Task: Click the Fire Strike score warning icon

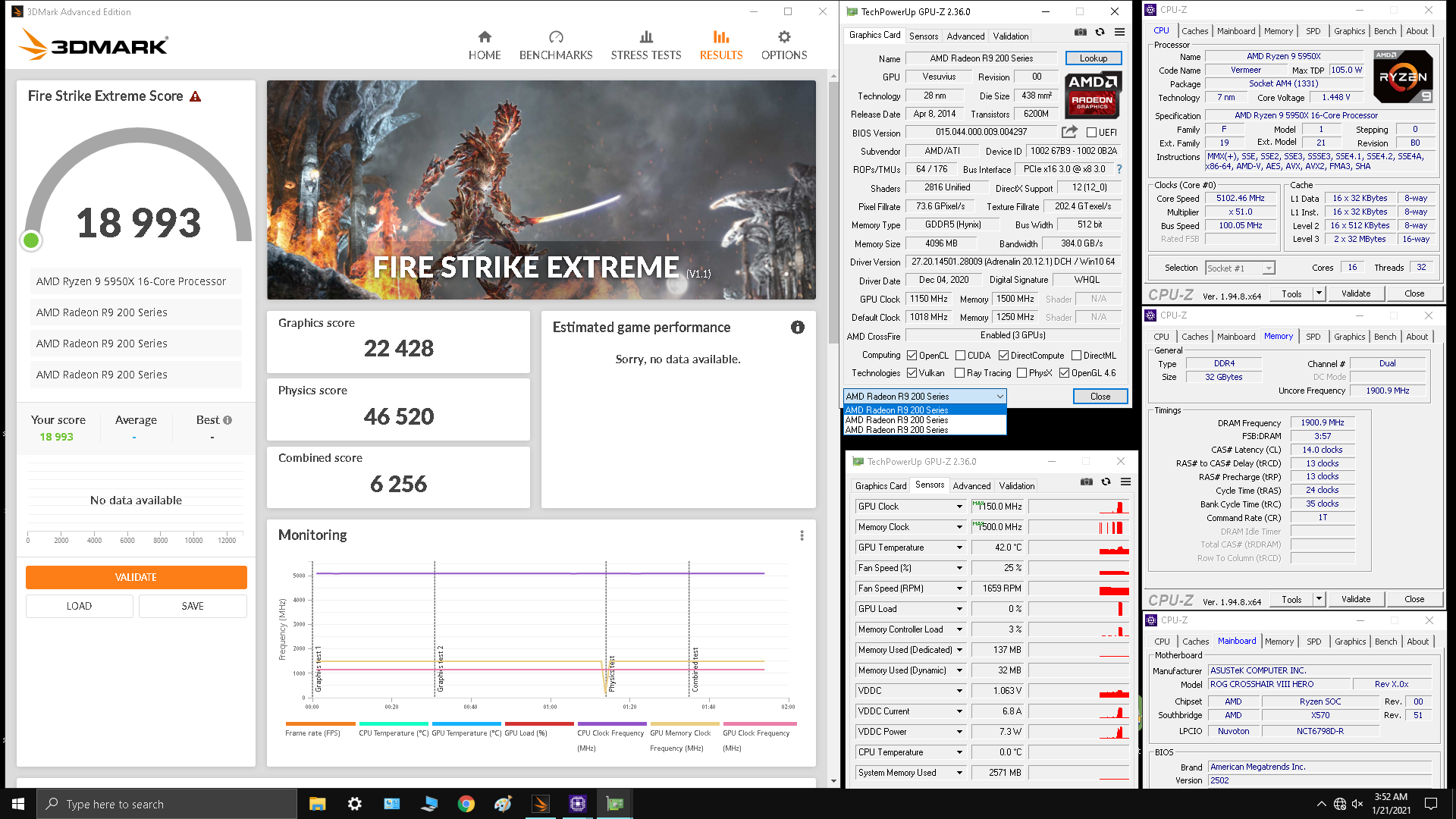Action: tap(196, 96)
